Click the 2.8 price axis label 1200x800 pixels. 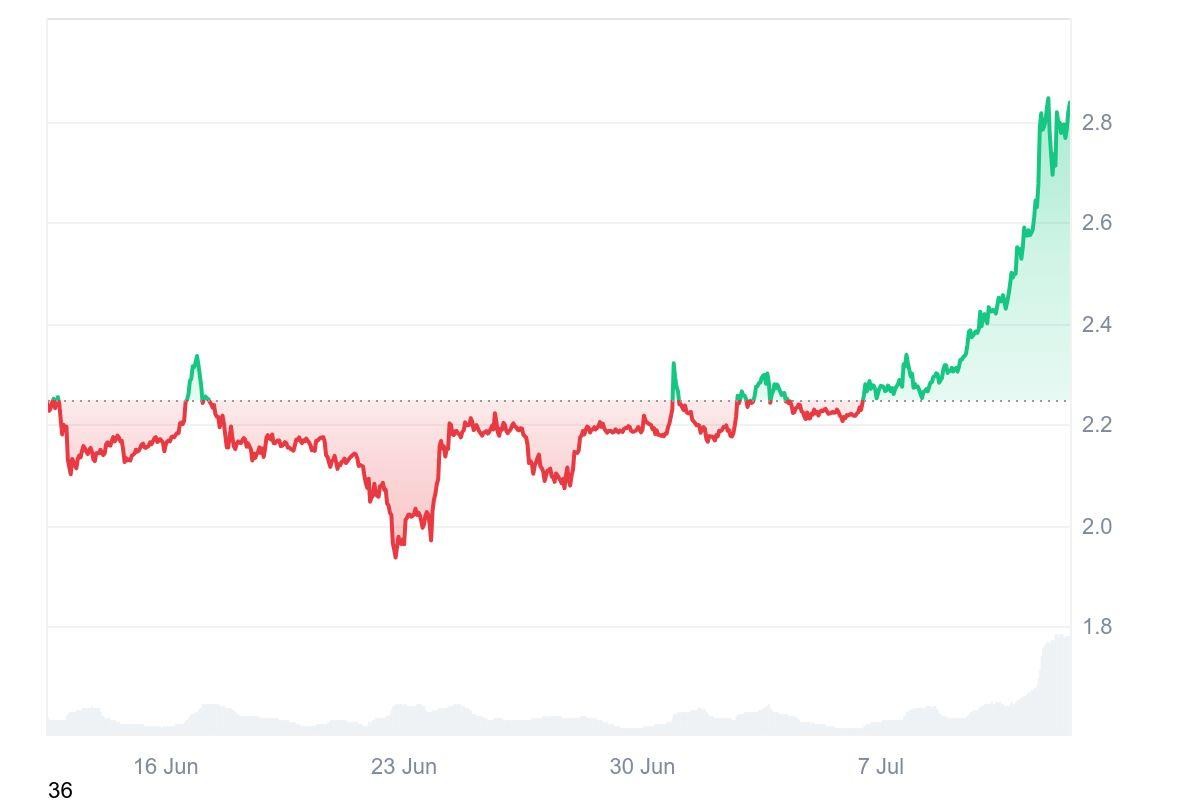click(x=1097, y=123)
